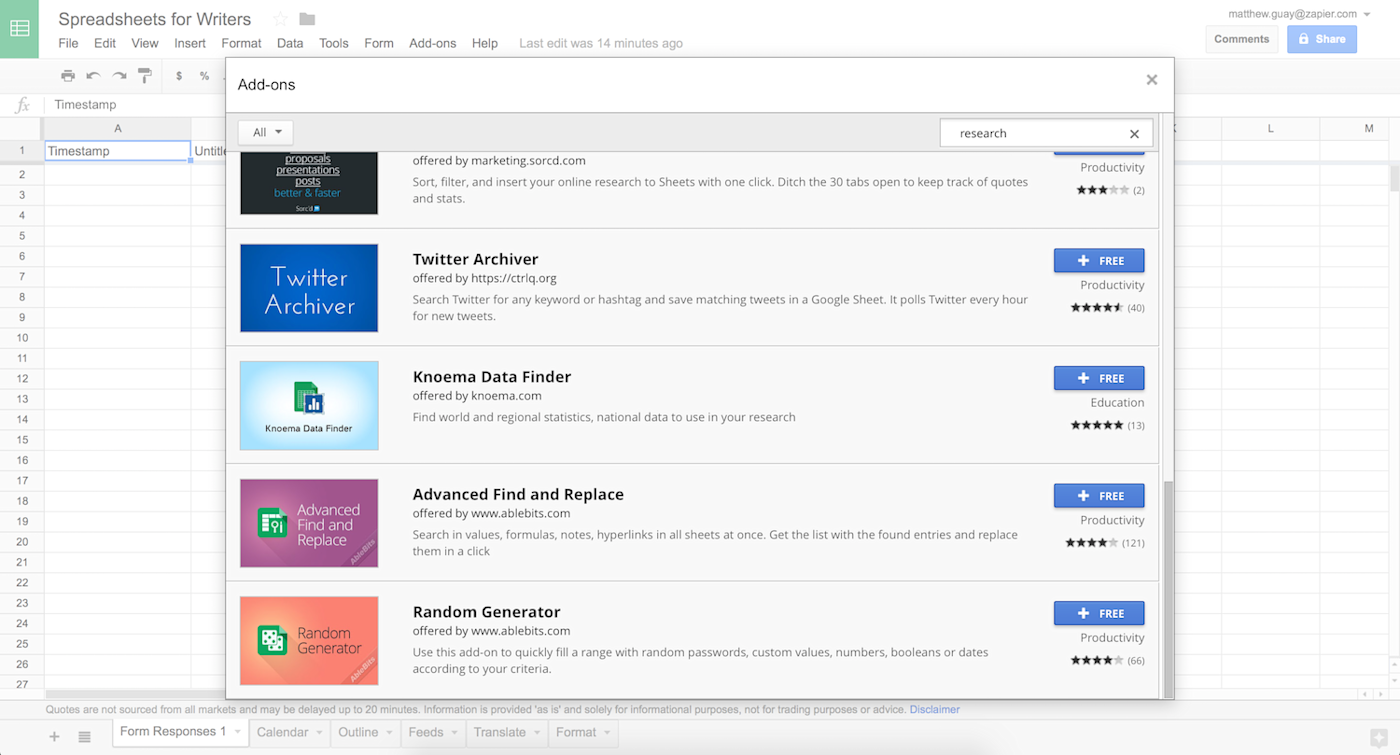Viewport: 1400px width, 755px height.
Task: Install Knoema Data Finder with FREE button
Action: coord(1099,378)
